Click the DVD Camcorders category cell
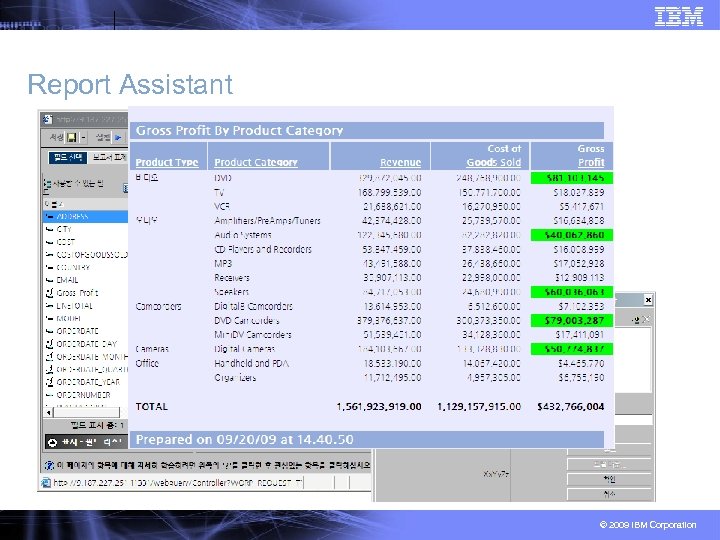The height and width of the screenshot is (540, 720). 247,321
